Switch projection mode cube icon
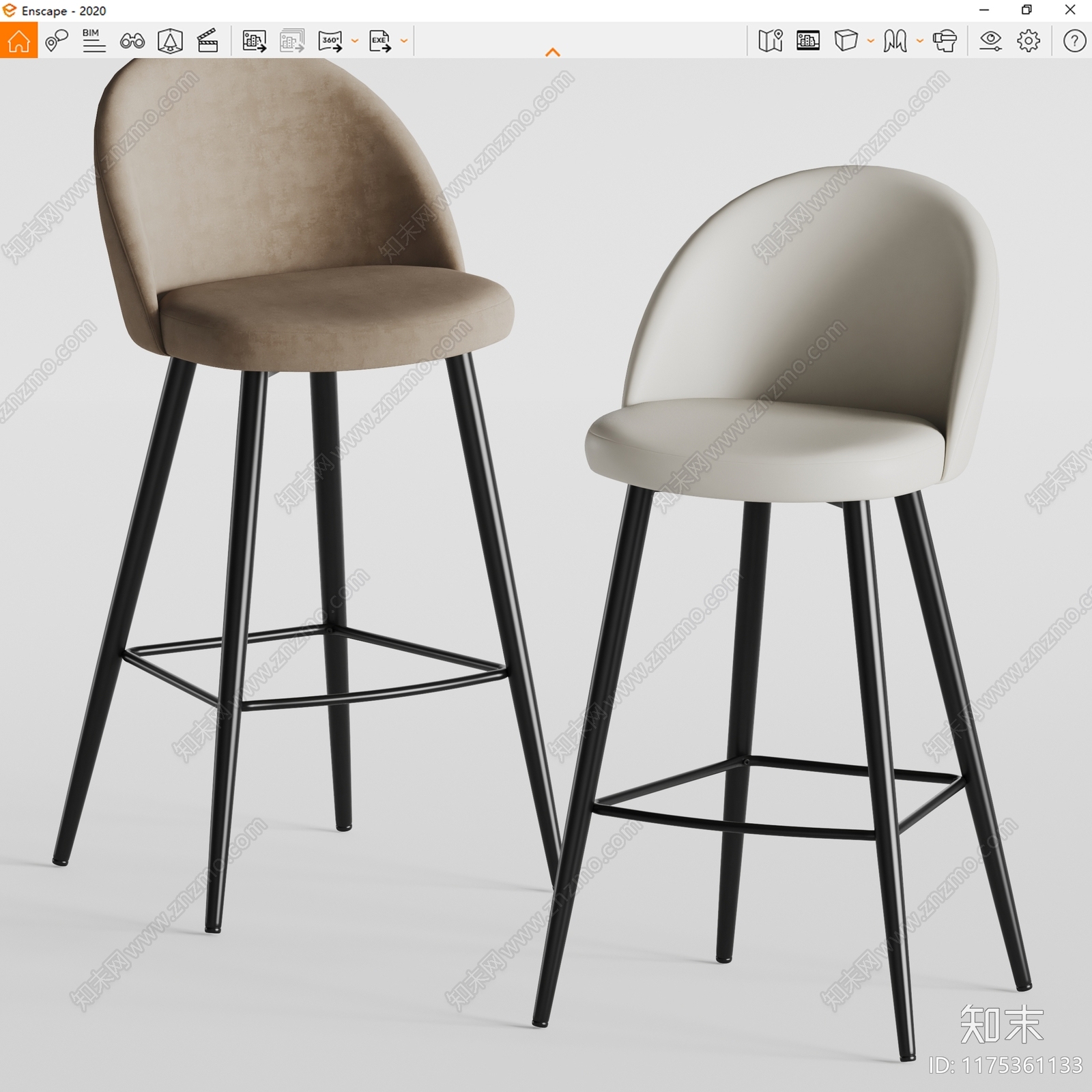Viewport: 1092px width, 1092px height. 846,41
